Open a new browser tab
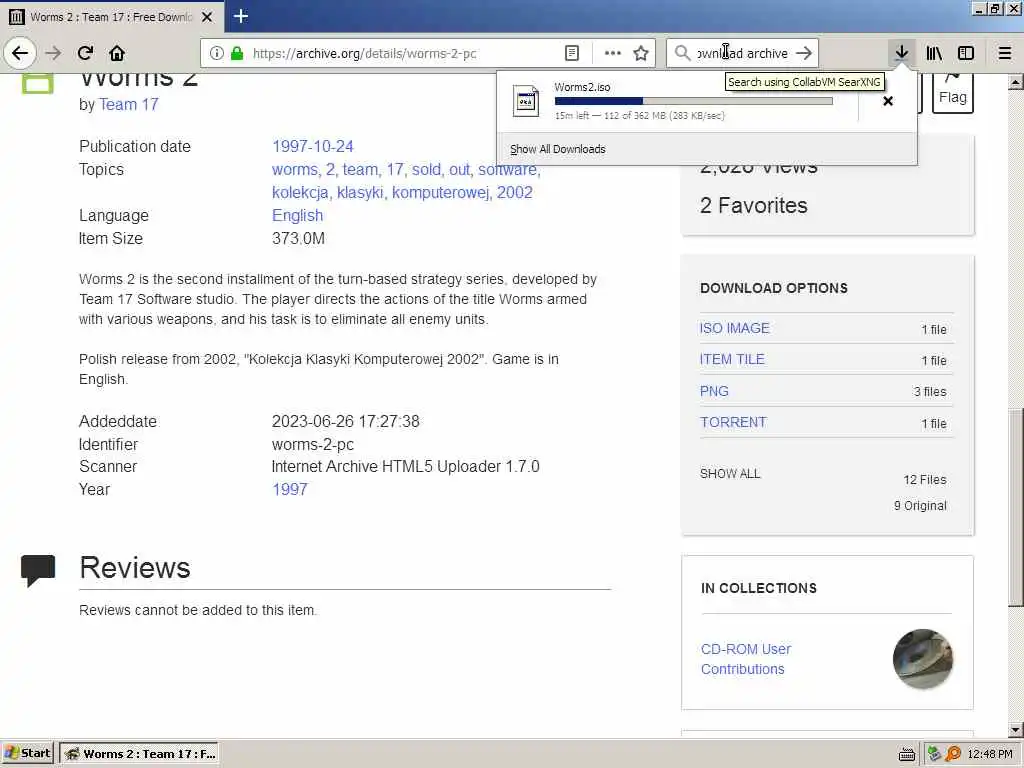 [240, 16]
